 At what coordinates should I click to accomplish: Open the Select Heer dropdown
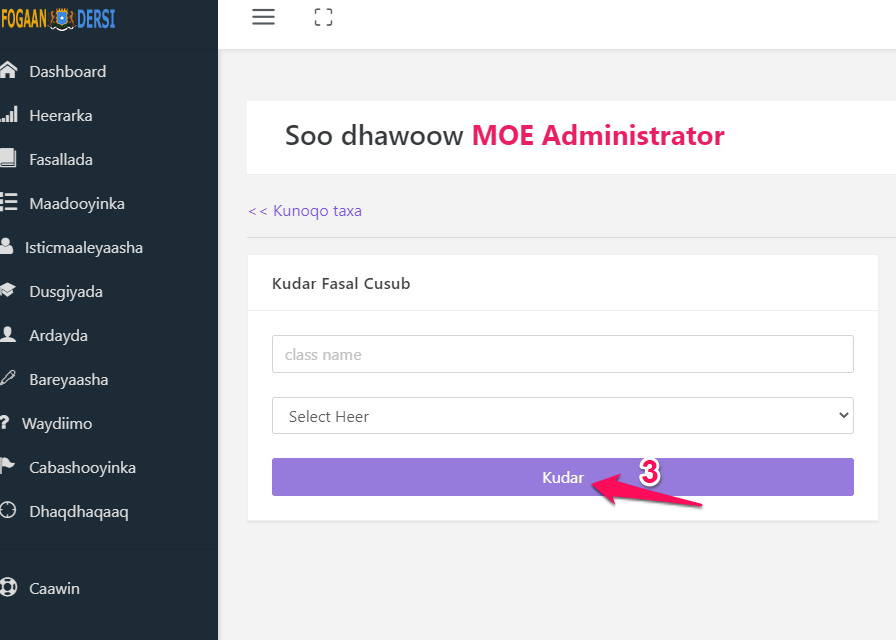(563, 415)
